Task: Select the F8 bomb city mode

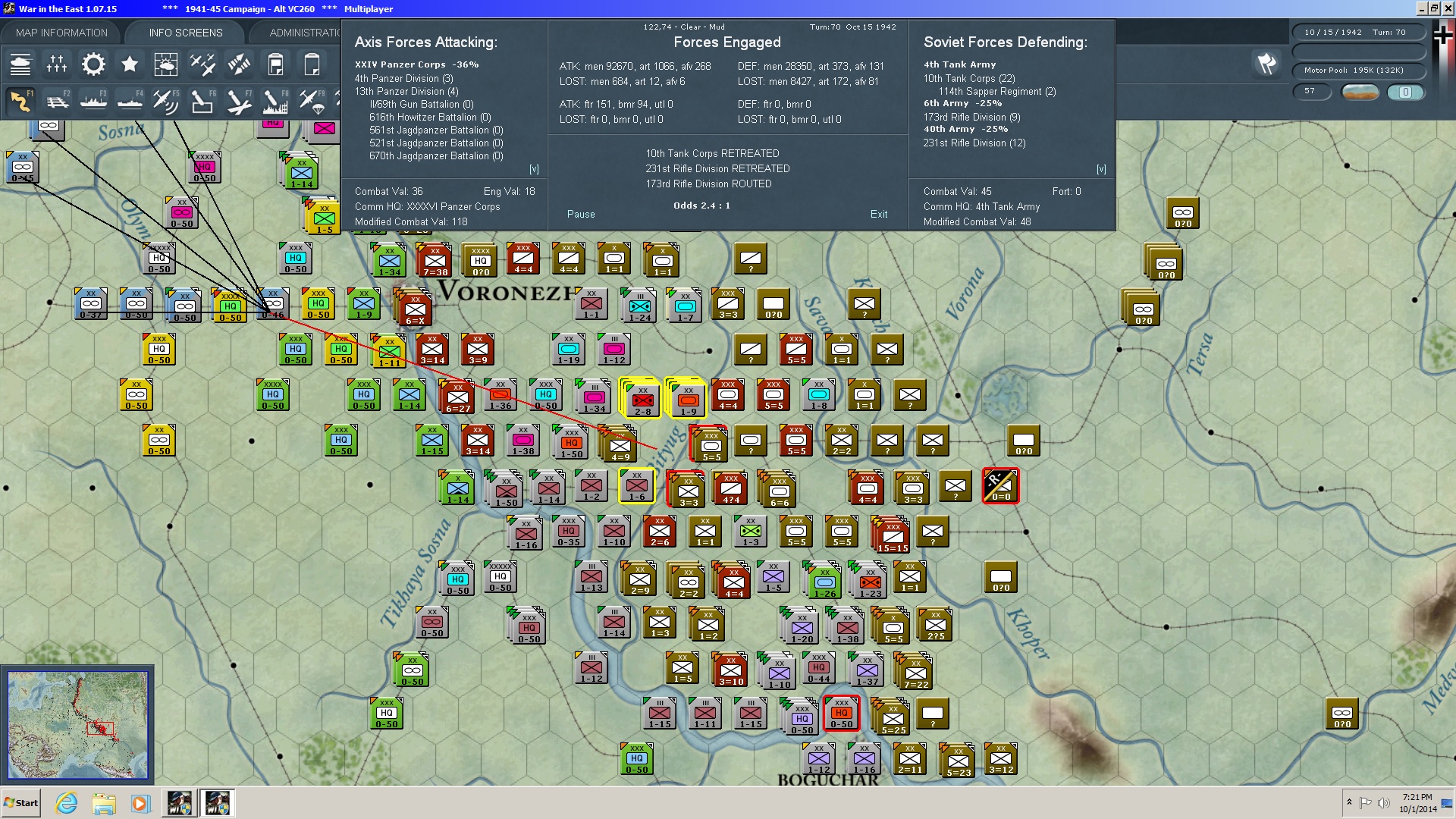Action: coord(275,102)
